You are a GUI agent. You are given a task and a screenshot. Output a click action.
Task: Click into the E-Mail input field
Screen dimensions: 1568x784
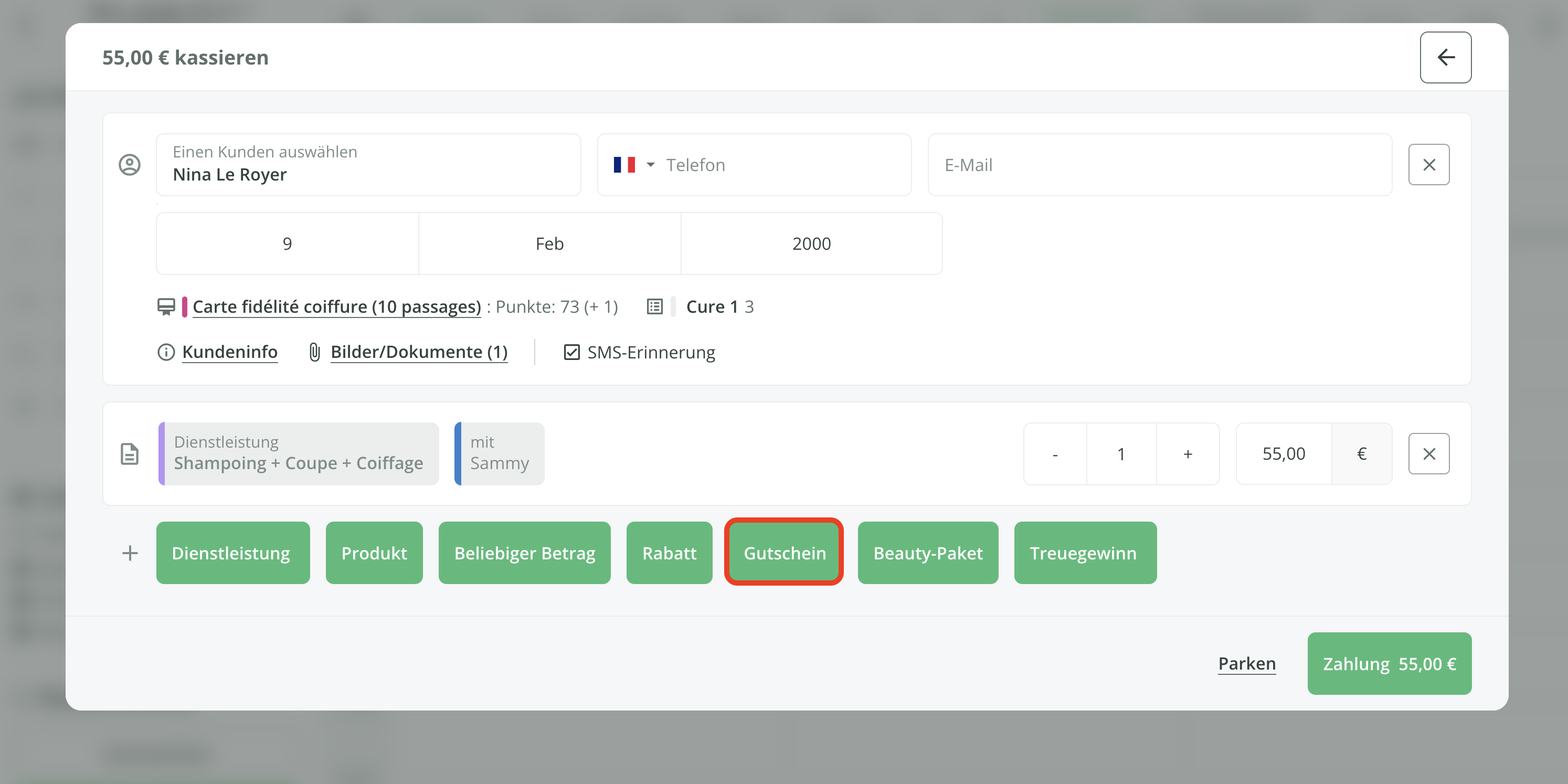tap(1159, 164)
